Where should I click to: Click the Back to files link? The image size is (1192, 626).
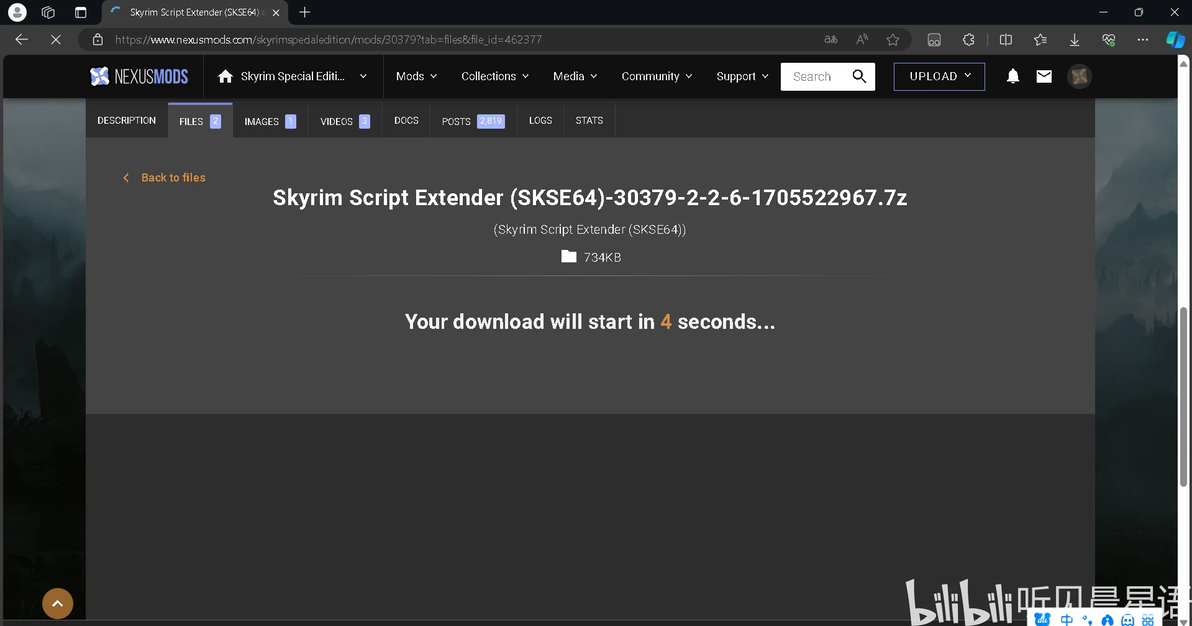(x=164, y=177)
